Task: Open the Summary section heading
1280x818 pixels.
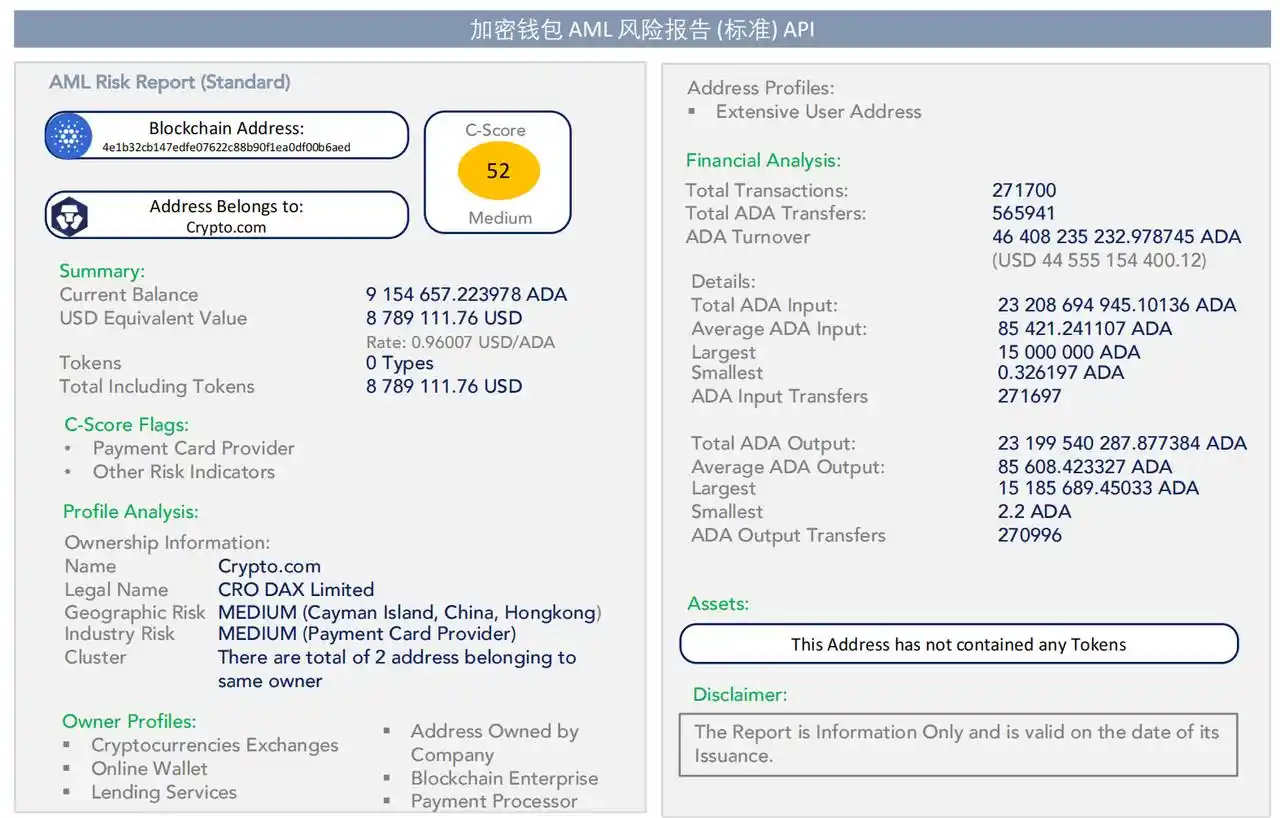Action: [x=102, y=271]
